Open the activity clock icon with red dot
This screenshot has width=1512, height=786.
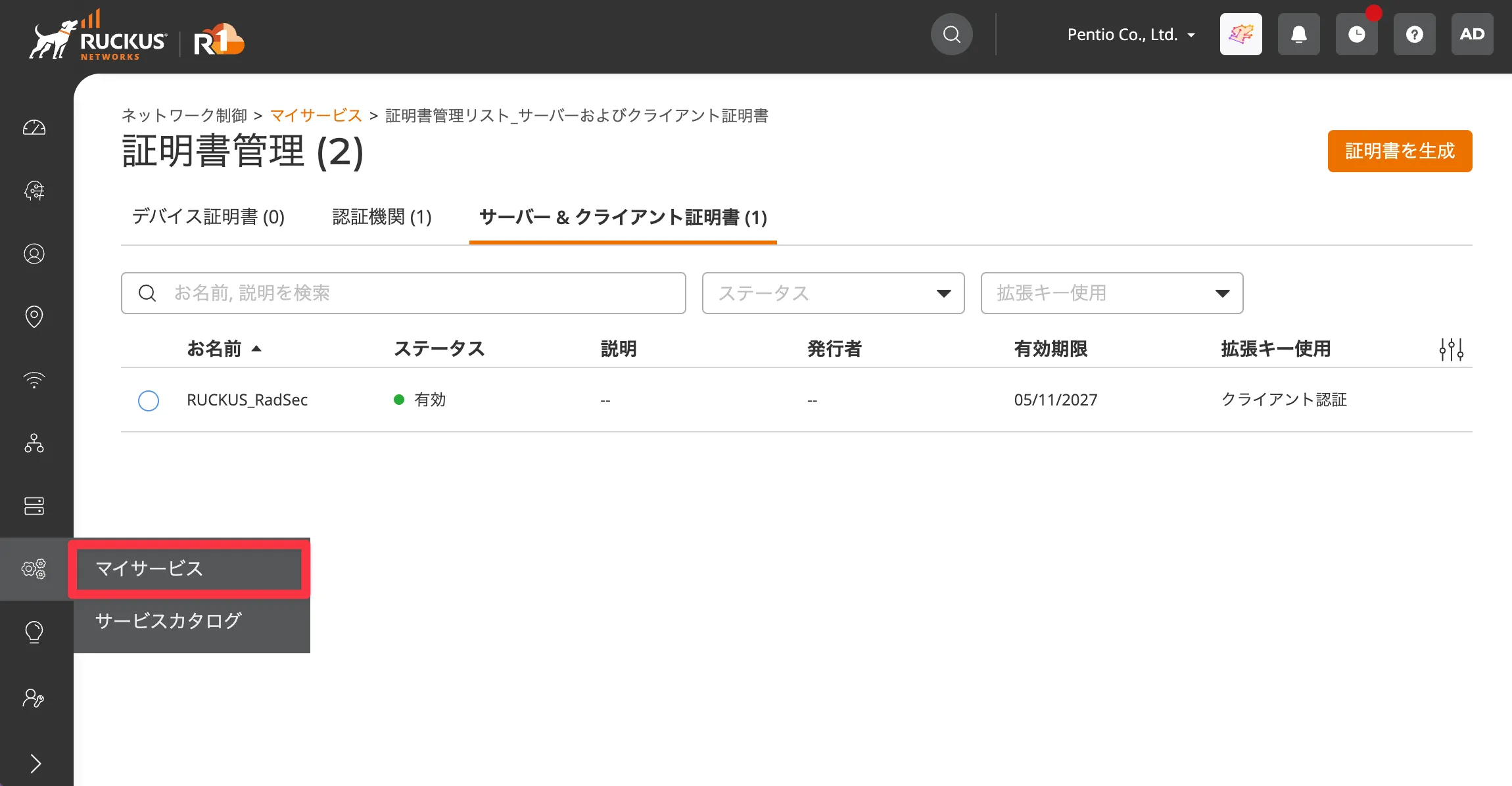[x=1357, y=34]
